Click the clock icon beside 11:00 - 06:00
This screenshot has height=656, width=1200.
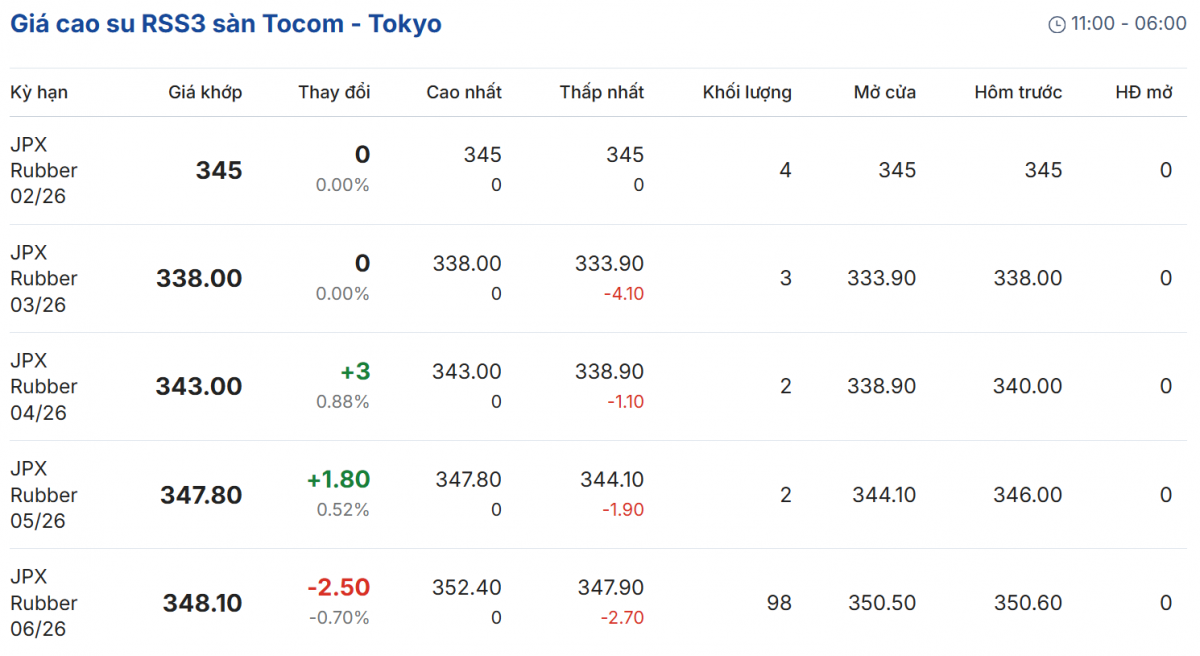(1057, 25)
